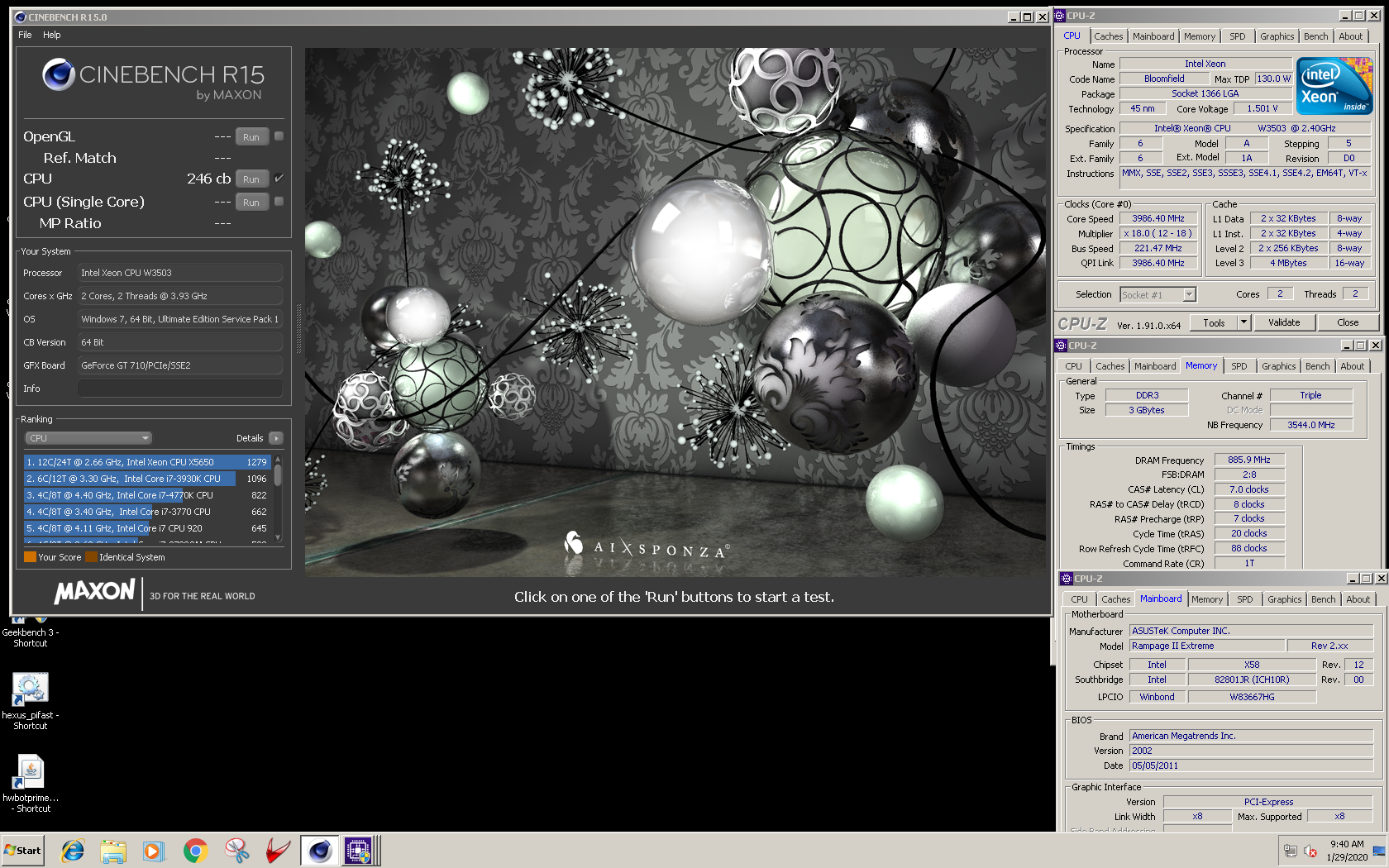Switch to Cinebench via its taskbar icon
The image size is (1389, 868).
[319, 851]
